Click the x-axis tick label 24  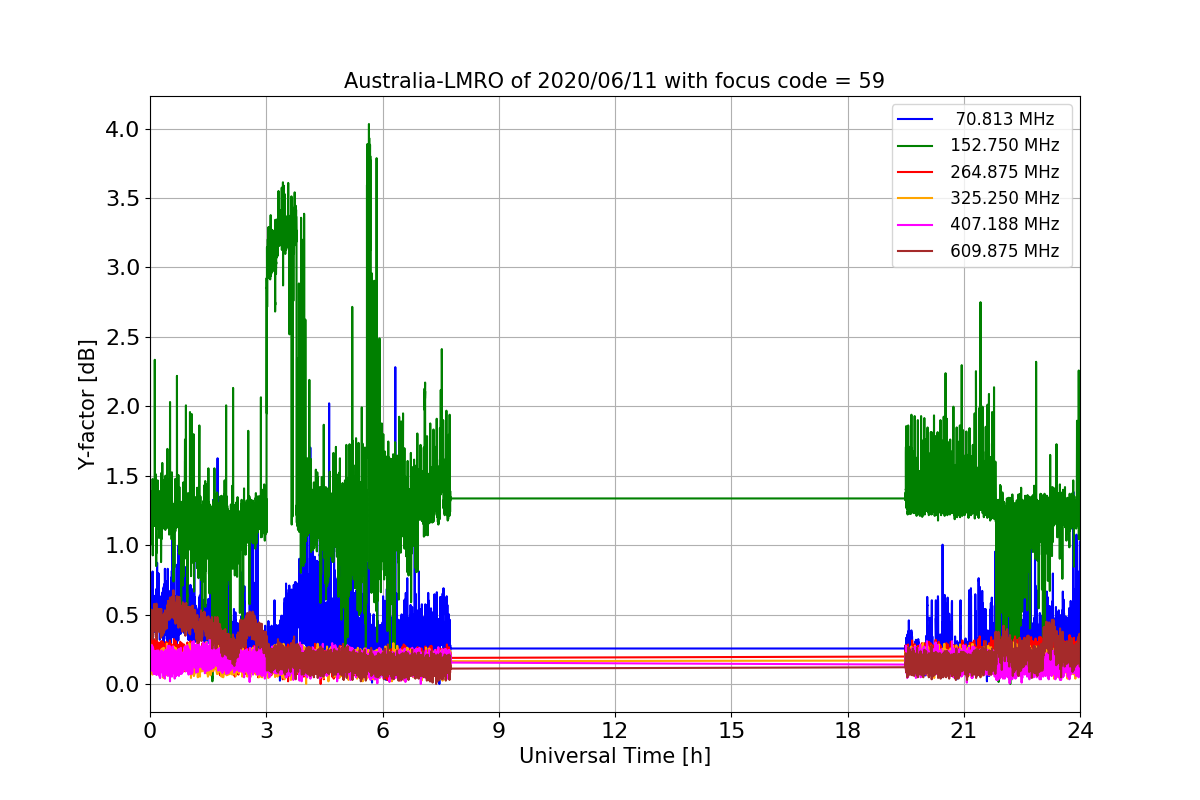(x=1080, y=731)
